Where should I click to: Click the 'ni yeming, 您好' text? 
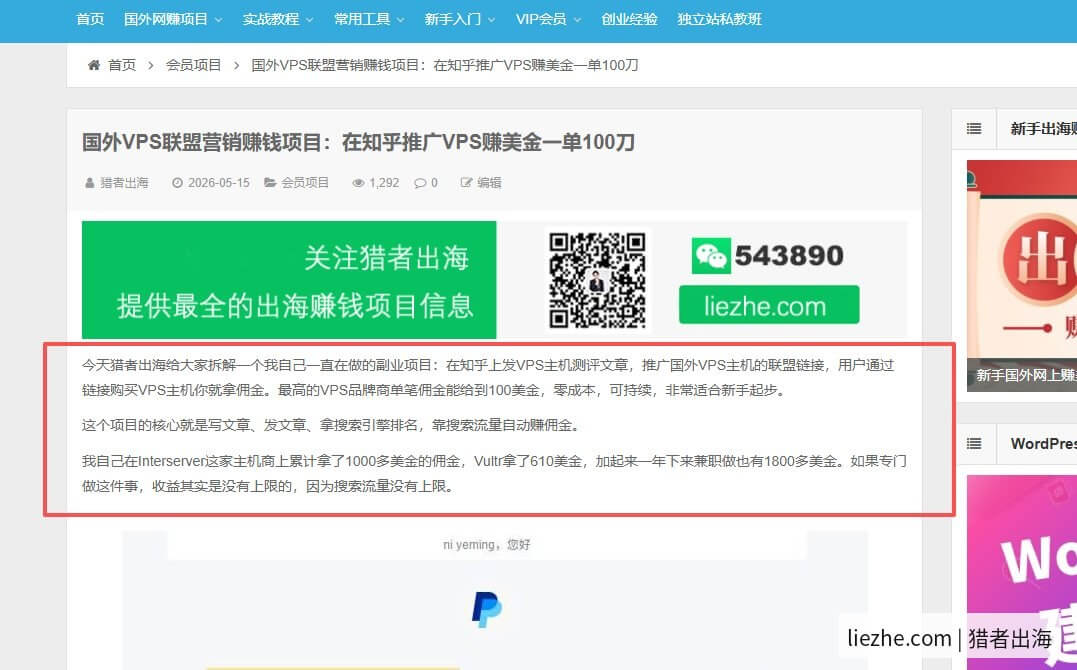[486, 545]
